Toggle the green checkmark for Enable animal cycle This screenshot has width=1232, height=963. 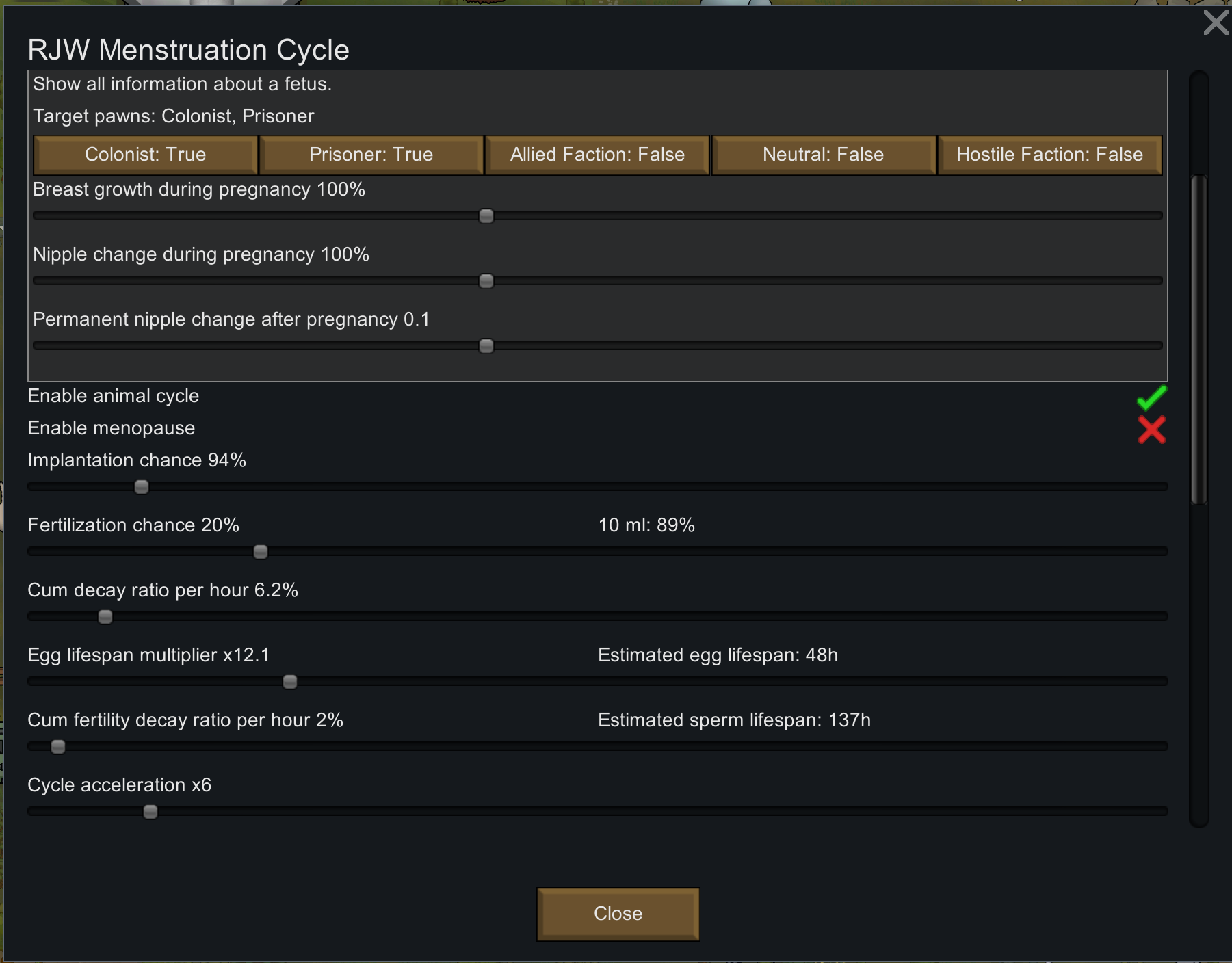pyautogui.click(x=1151, y=397)
